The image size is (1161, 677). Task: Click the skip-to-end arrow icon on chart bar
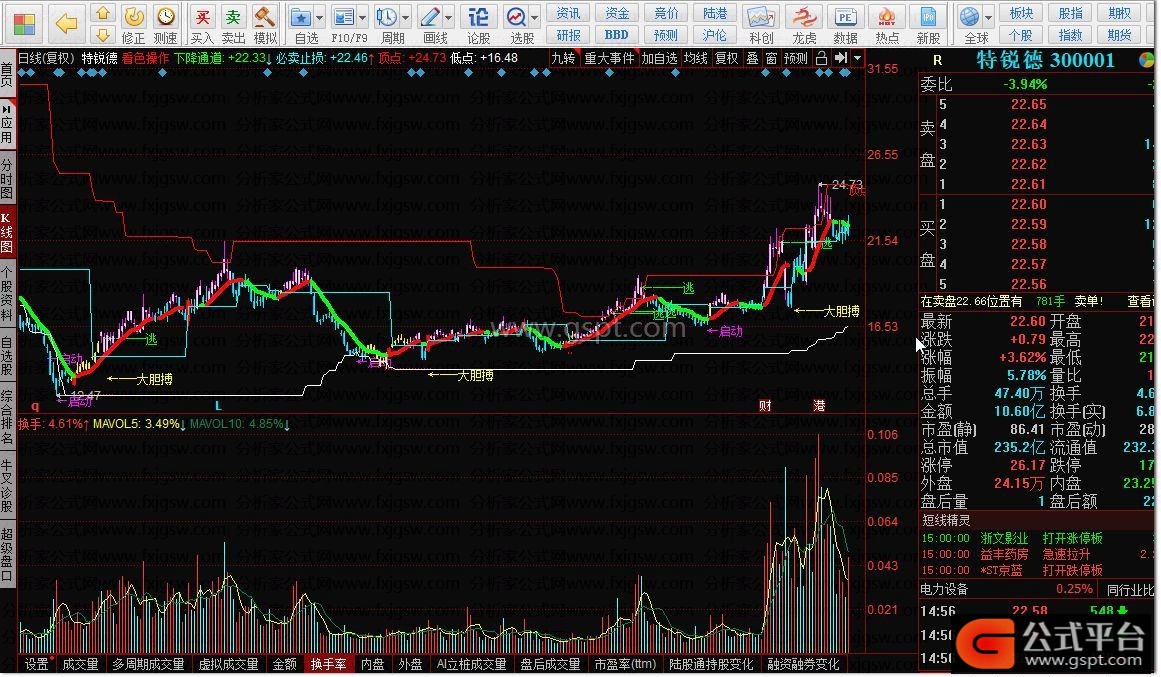coord(840,58)
